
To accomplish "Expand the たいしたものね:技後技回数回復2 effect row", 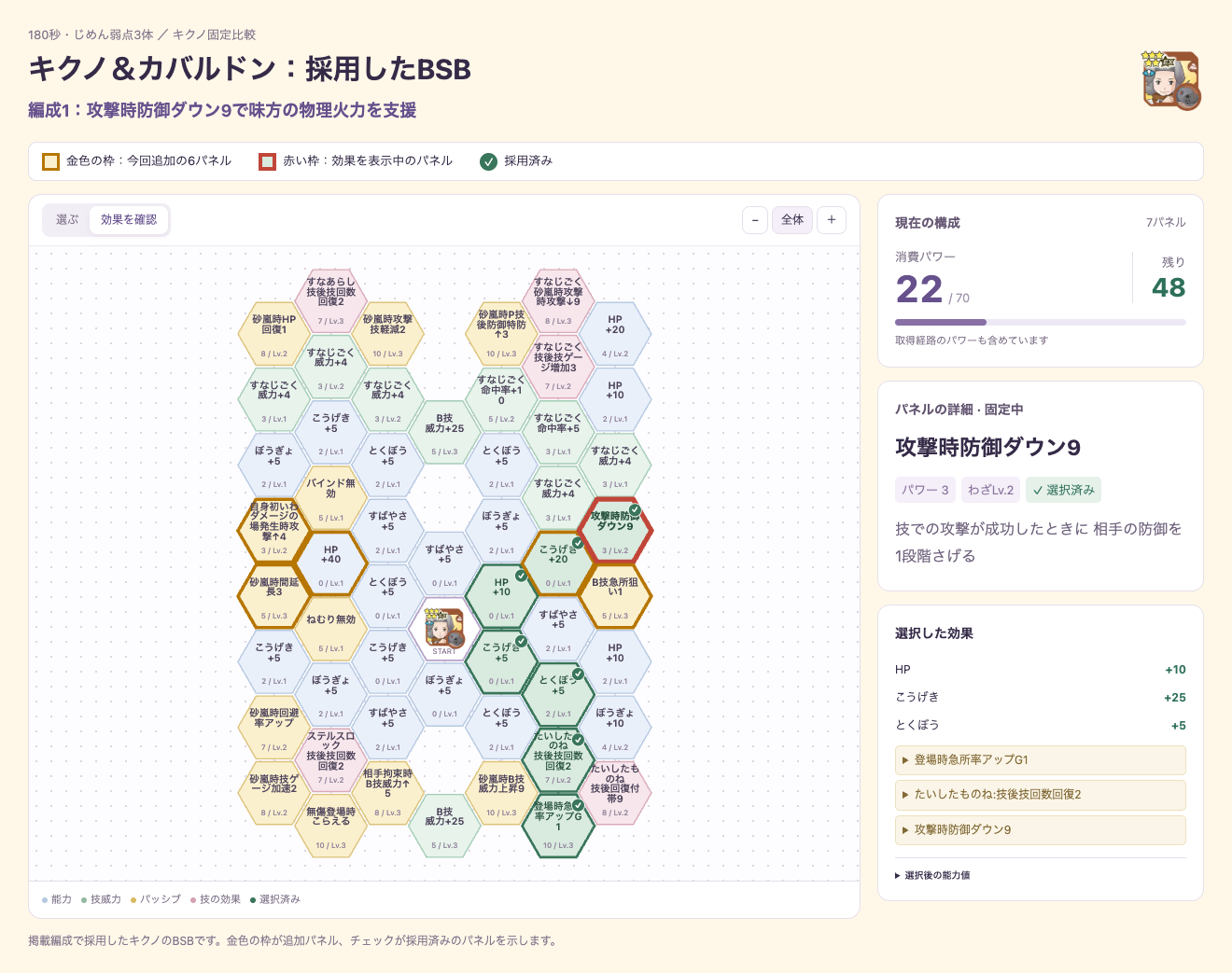I will tap(1040, 795).
